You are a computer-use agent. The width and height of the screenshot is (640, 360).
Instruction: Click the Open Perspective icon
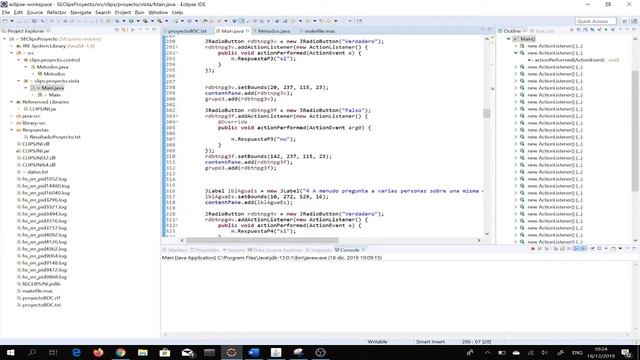(x=625, y=21)
